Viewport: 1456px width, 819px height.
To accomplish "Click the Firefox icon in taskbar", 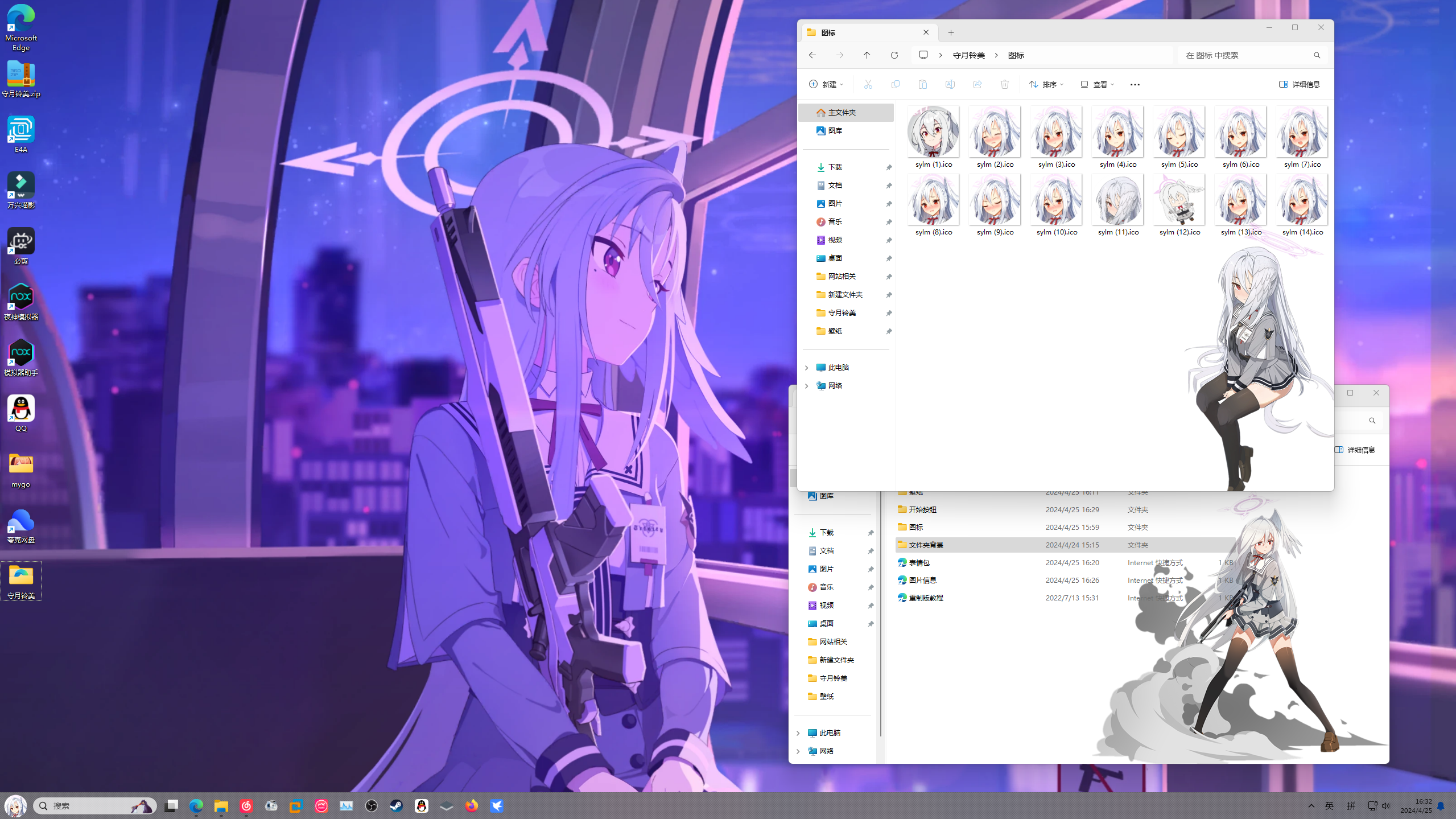I will coord(471,805).
